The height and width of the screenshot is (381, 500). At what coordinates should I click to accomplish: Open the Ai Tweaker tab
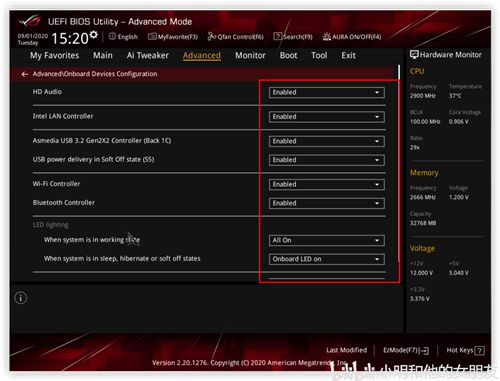(x=148, y=55)
